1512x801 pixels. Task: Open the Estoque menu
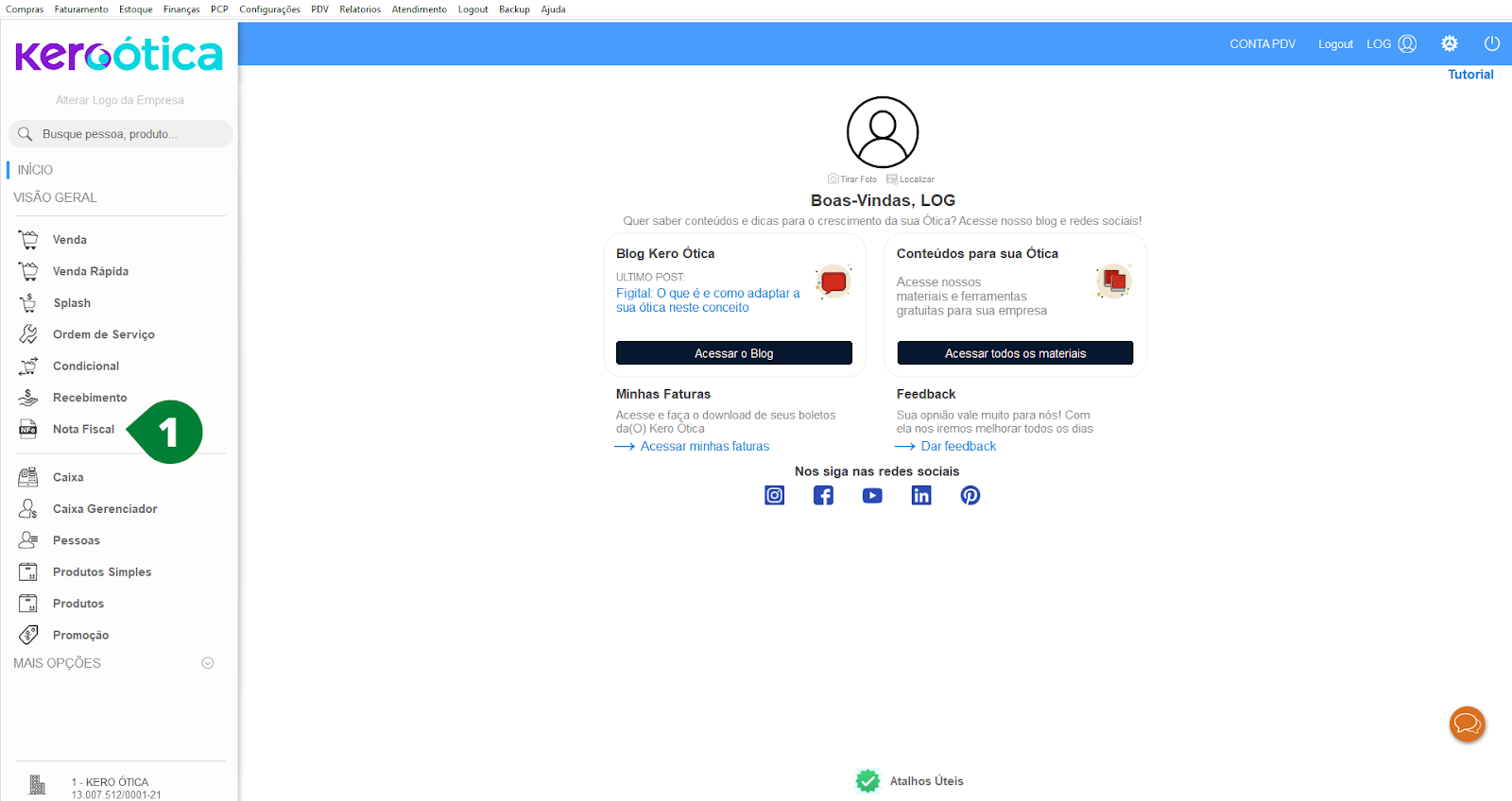click(x=136, y=9)
